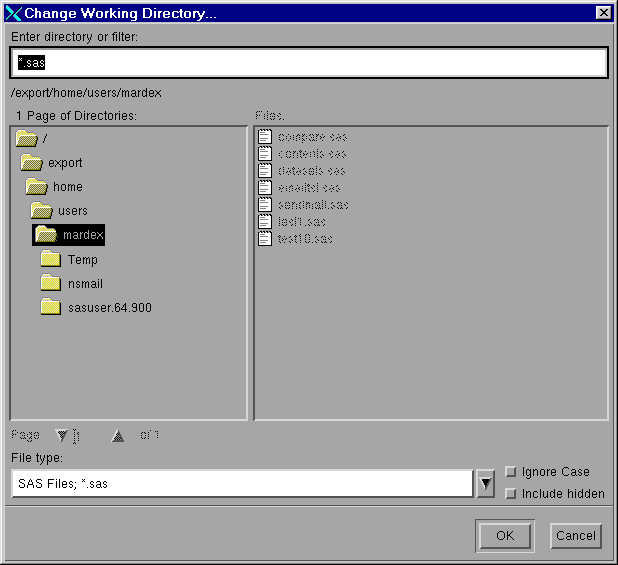This screenshot has height=565, width=618.
Task: Click the page down arrow
Action: click(62, 435)
